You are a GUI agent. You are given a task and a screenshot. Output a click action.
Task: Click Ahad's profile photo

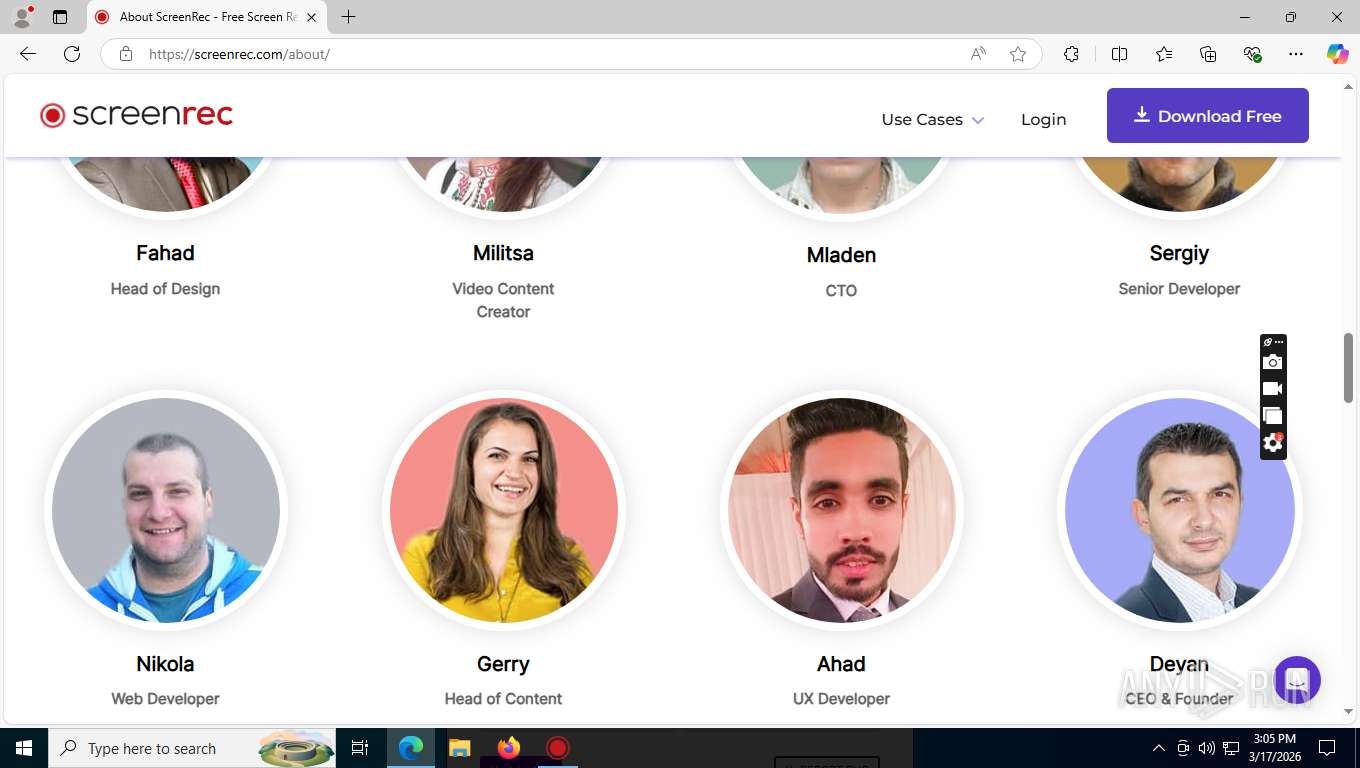point(842,510)
